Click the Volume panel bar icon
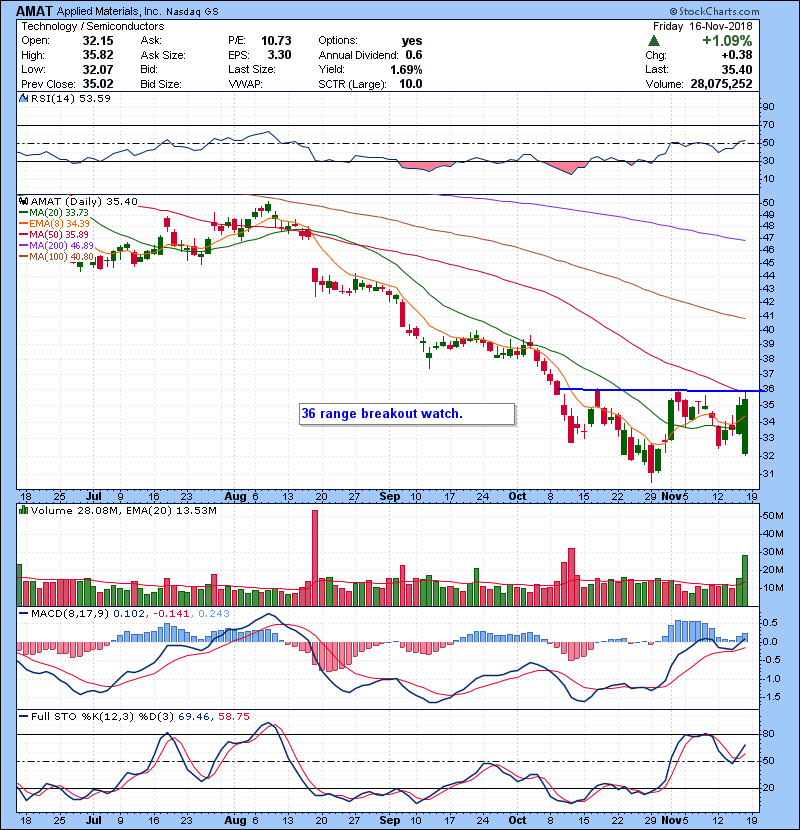The height and width of the screenshot is (830, 800). coord(23,510)
